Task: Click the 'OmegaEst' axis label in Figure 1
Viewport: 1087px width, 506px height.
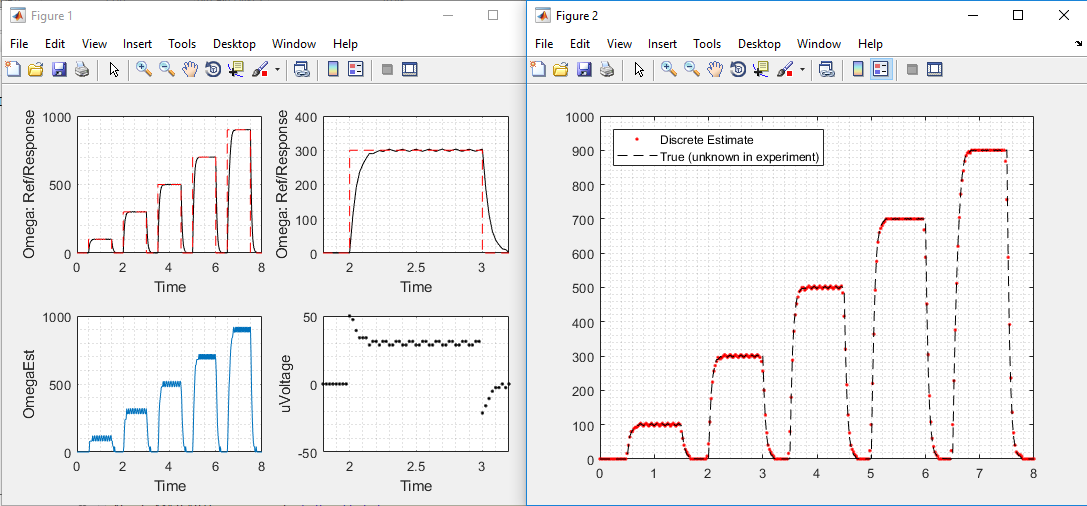Action: click(x=29, y=385)
